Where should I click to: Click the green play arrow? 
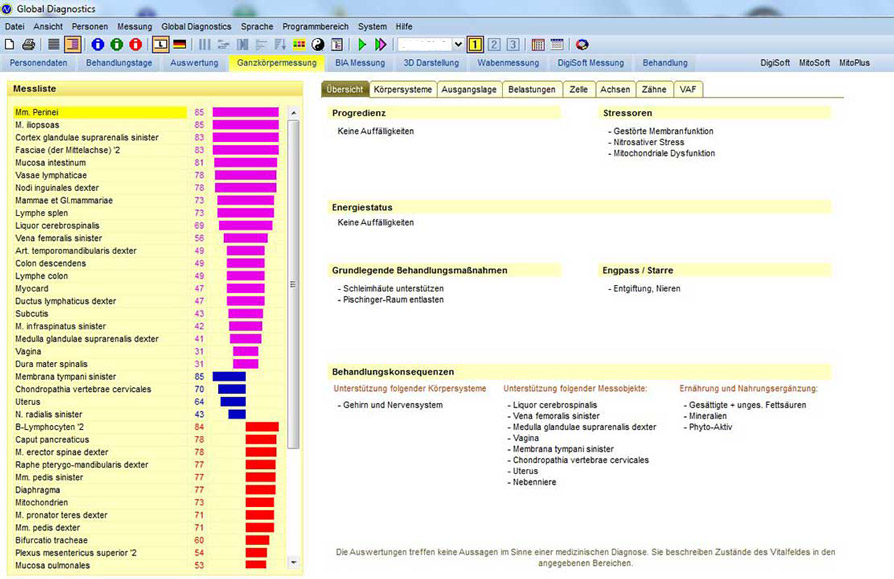[x=361, y=44]
